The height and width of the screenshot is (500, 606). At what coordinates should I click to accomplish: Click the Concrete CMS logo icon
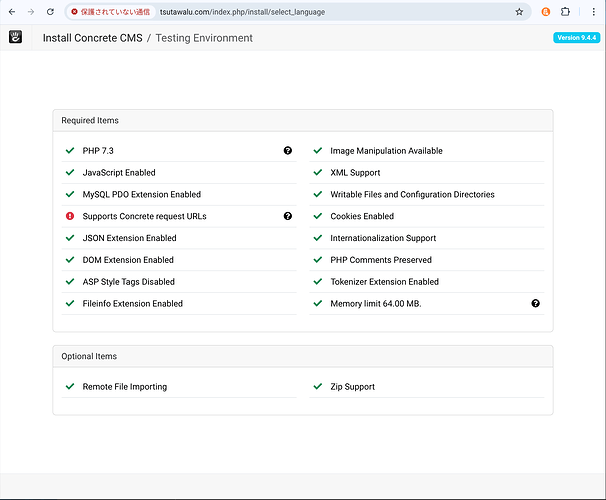[x=16, y=38]
